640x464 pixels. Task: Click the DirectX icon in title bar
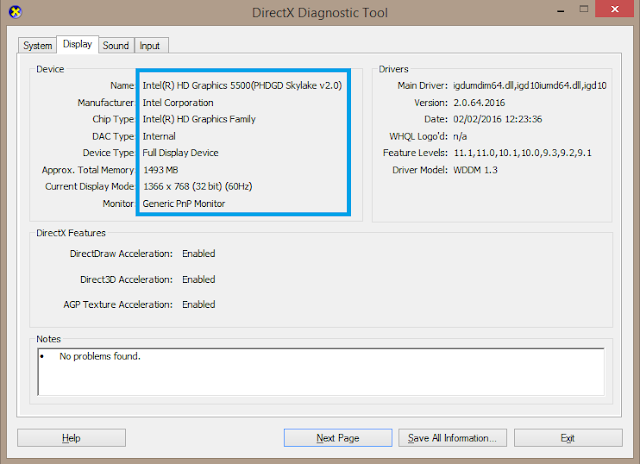(15, 12)
